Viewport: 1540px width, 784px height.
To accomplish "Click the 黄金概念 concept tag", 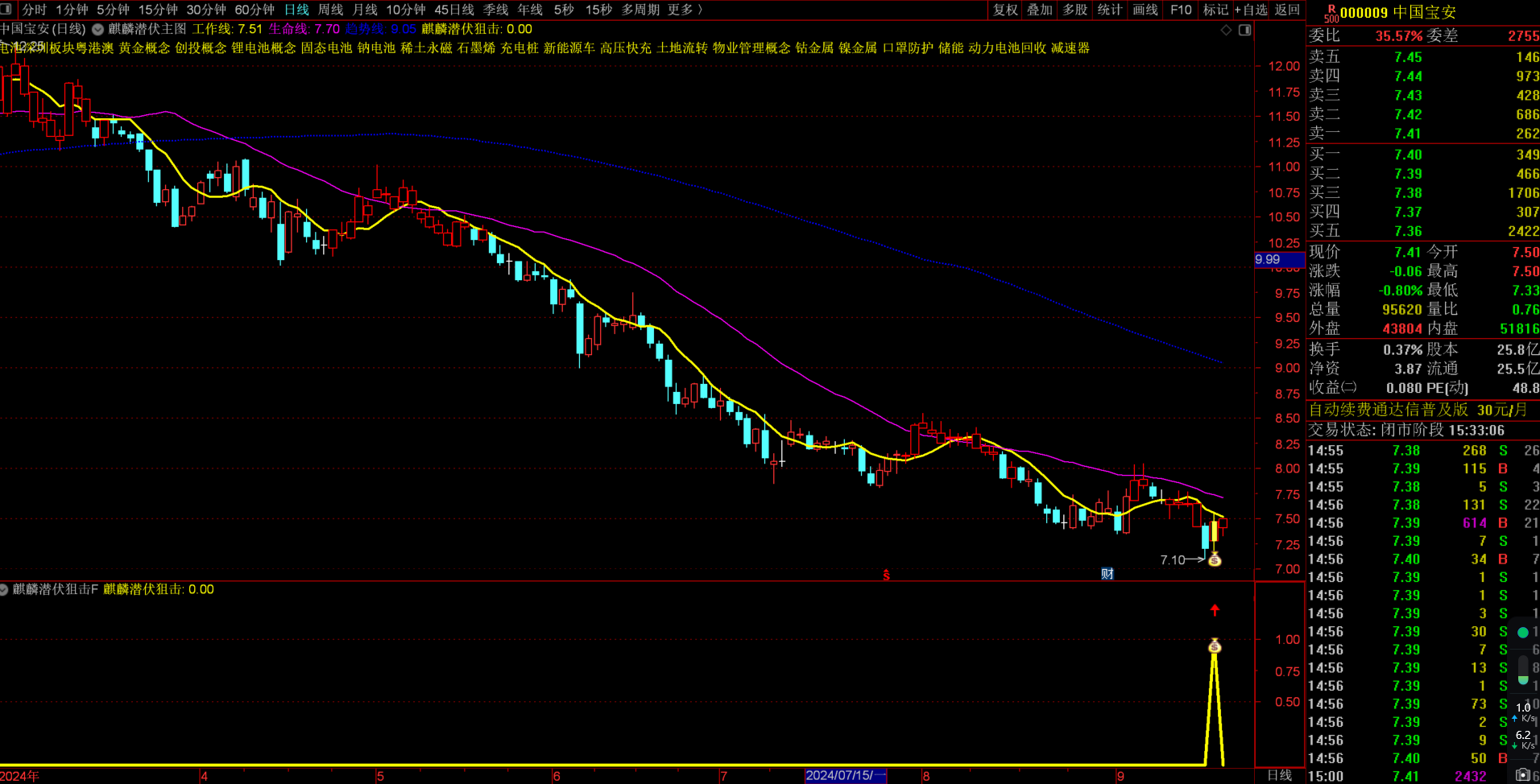I will click(x=145, y=48).
